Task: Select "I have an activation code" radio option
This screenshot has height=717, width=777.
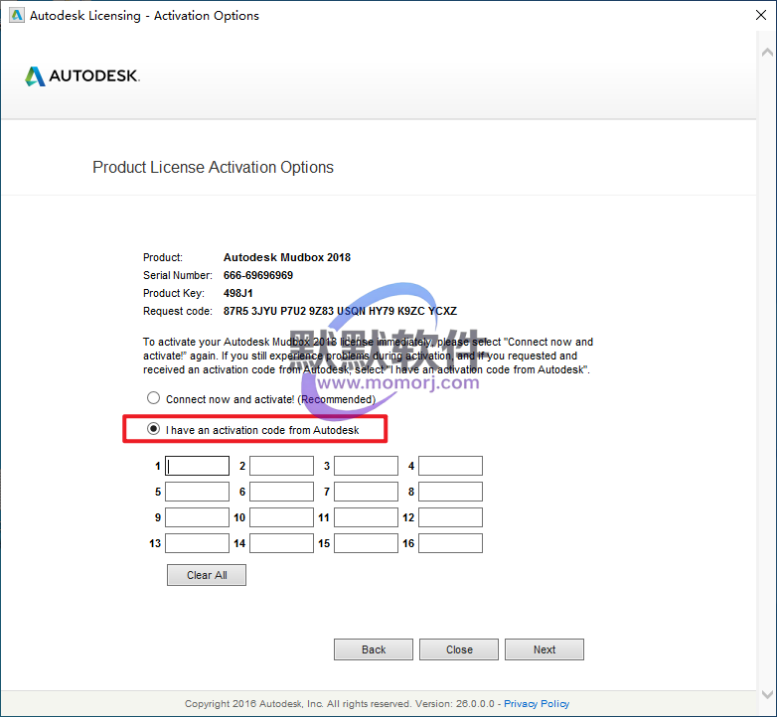Action: [154, 430]
